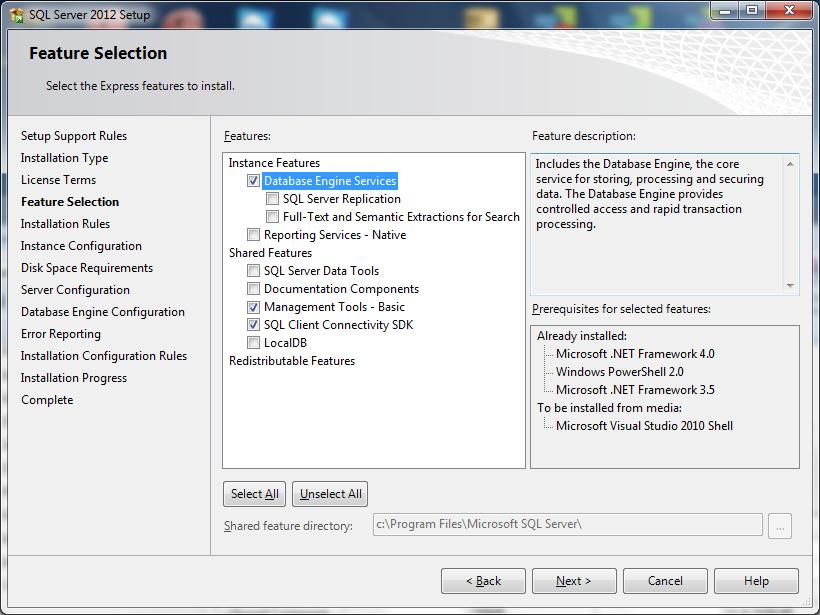
Task: Click the Shared feature directory path field
Action: [567, 525]
